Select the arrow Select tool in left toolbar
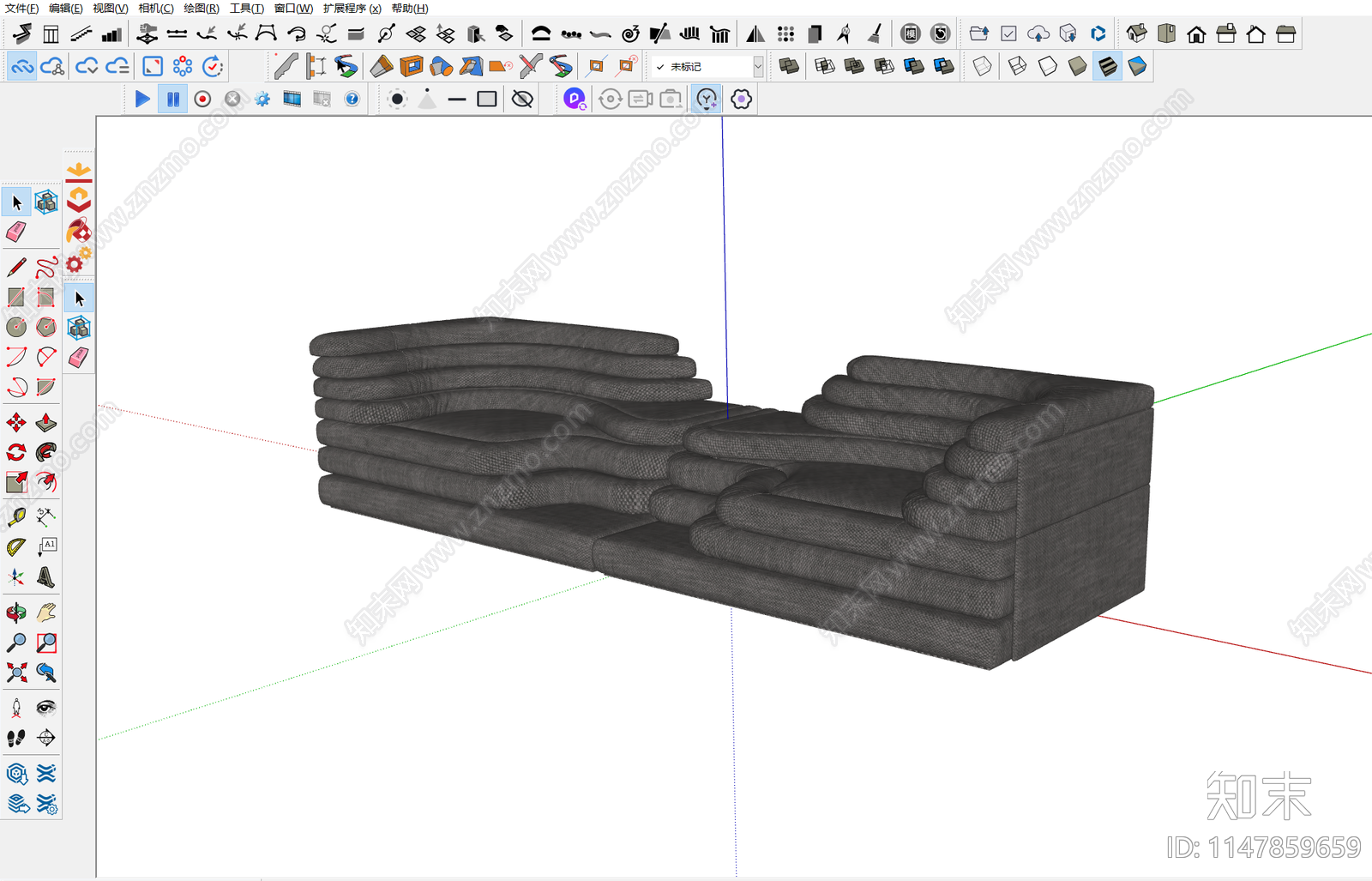This screenshot has height=881, width=1372. click(x=16, y=202)
